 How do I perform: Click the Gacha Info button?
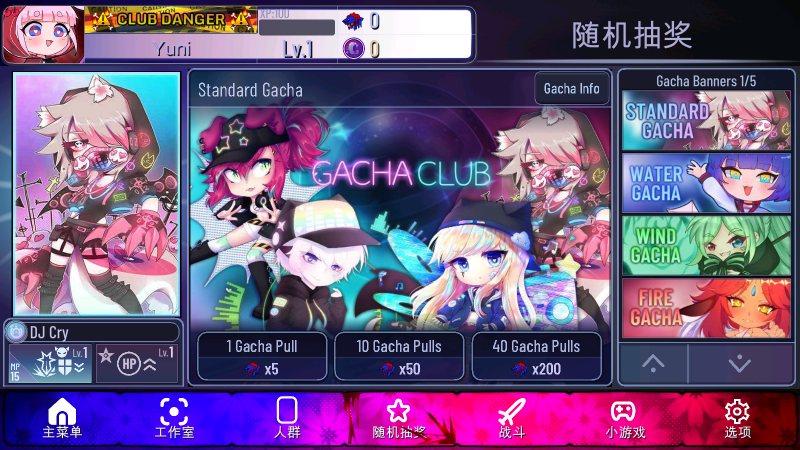click(571, 89)
